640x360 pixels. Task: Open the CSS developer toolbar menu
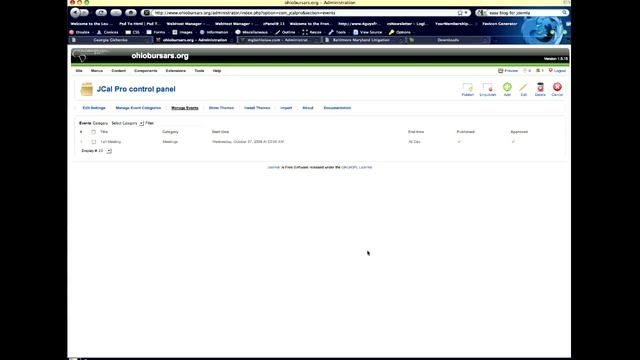tap(133, 32)
